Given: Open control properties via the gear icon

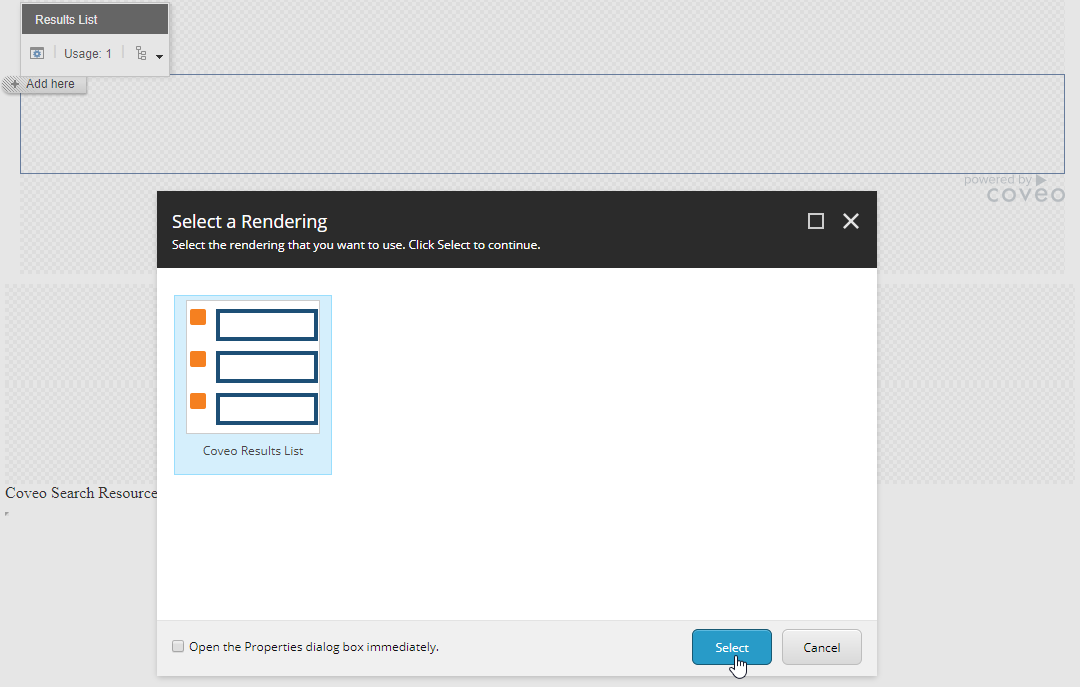Looking at the screenshot, I should [37, 52].
